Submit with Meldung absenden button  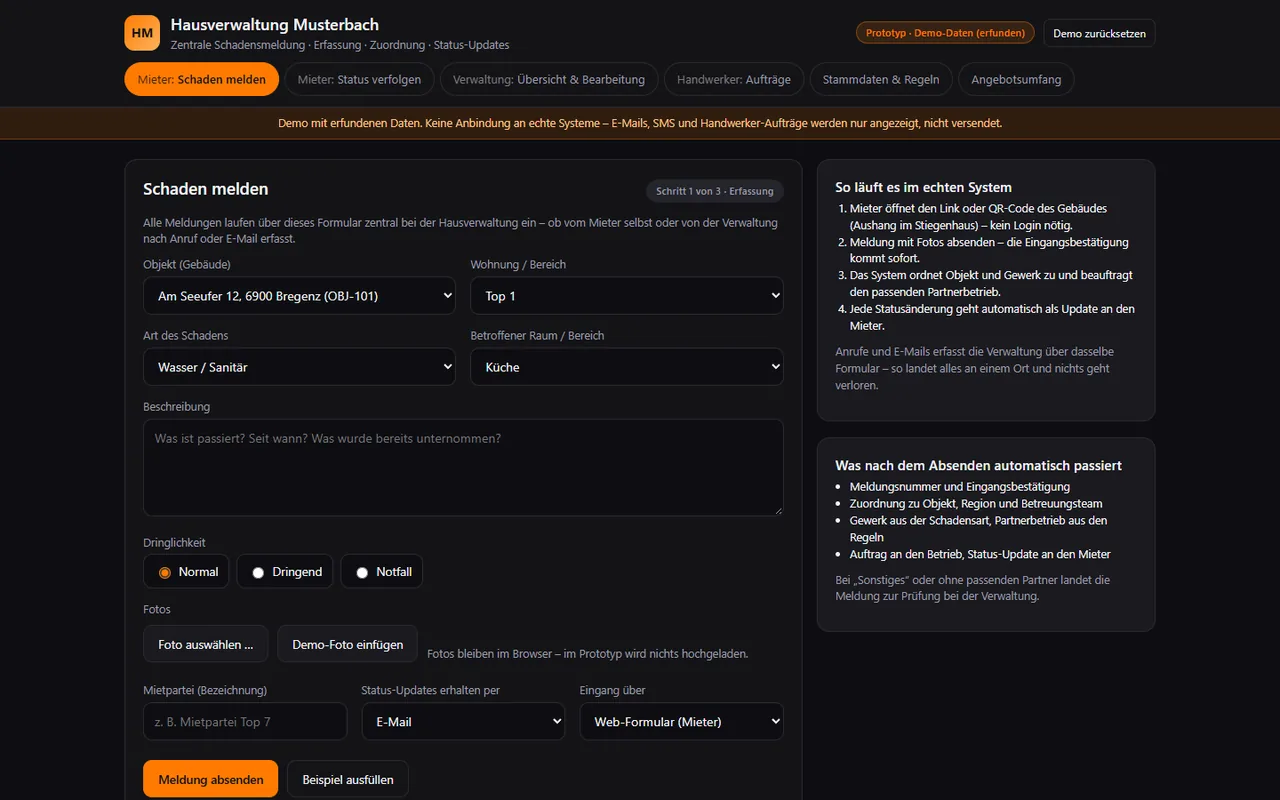[211, 779]
